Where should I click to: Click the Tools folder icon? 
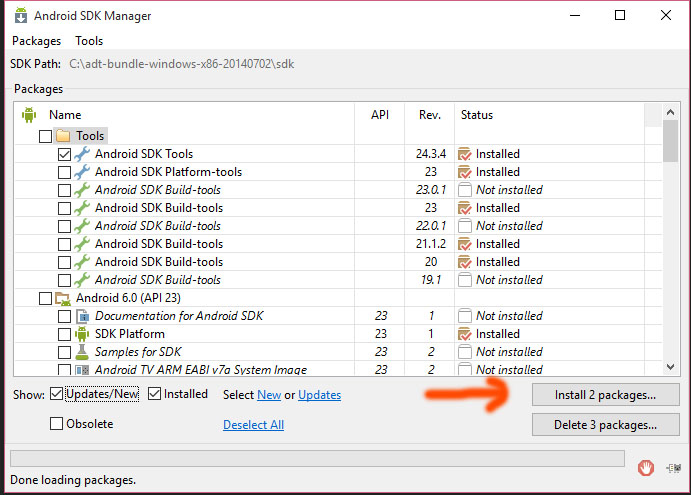pos(63,136)
